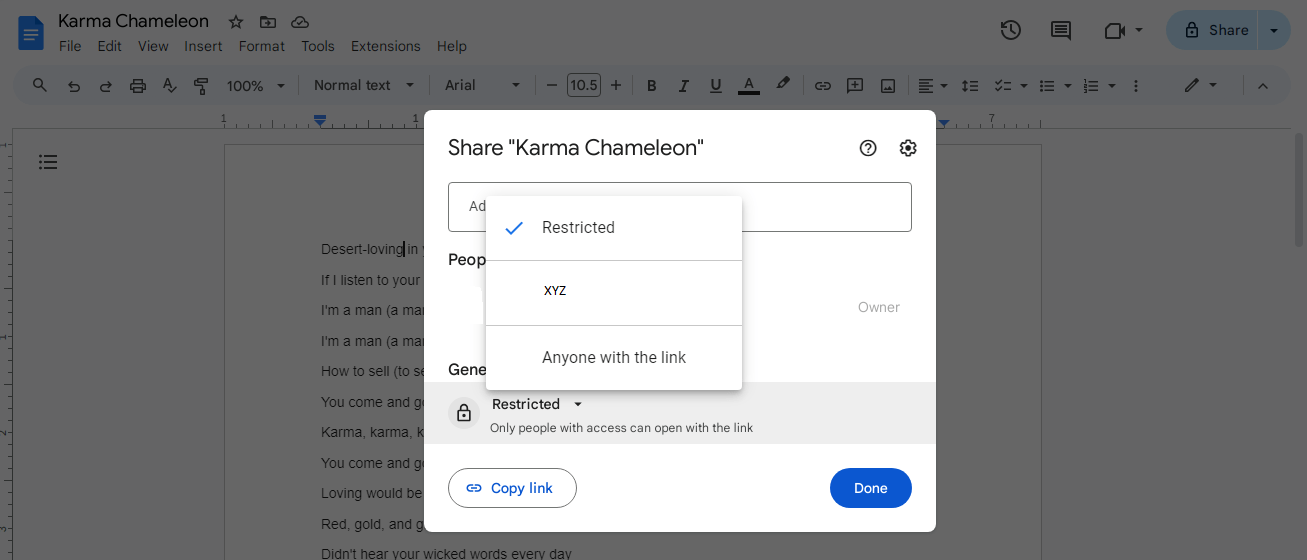Click the Karma Chameleon document title

tap(133, 21)
